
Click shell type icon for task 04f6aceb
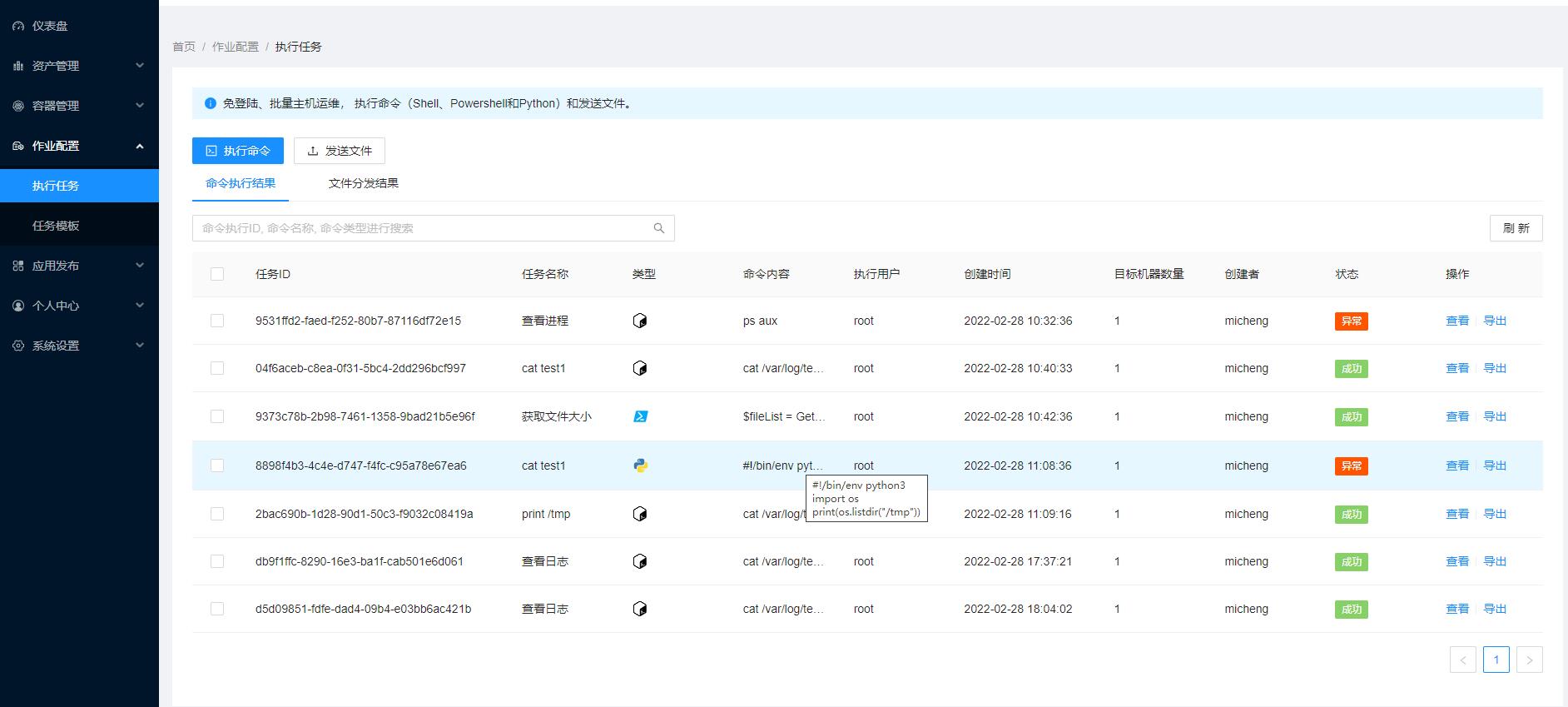(x=640, y=368)
